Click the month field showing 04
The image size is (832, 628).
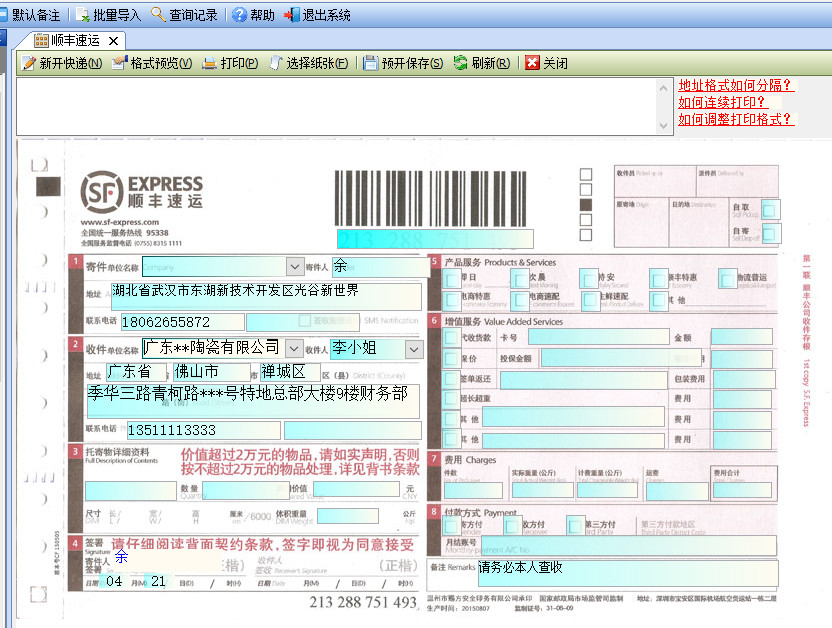116,581
